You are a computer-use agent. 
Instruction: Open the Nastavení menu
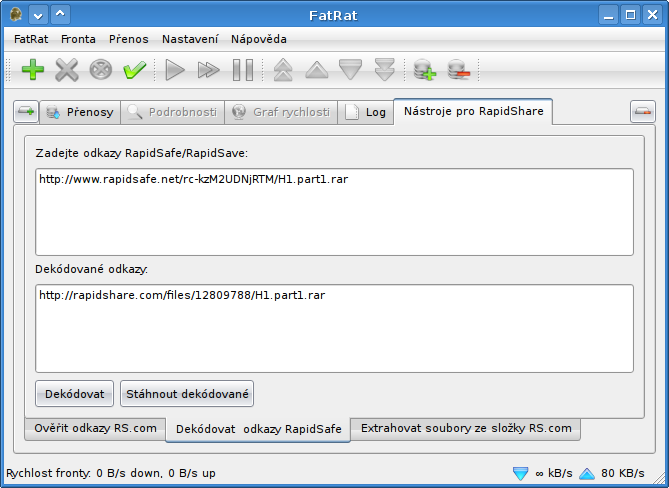pos(190,39)
